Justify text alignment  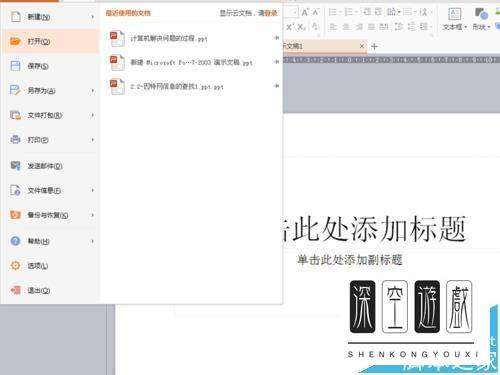(x=371, y=27)
